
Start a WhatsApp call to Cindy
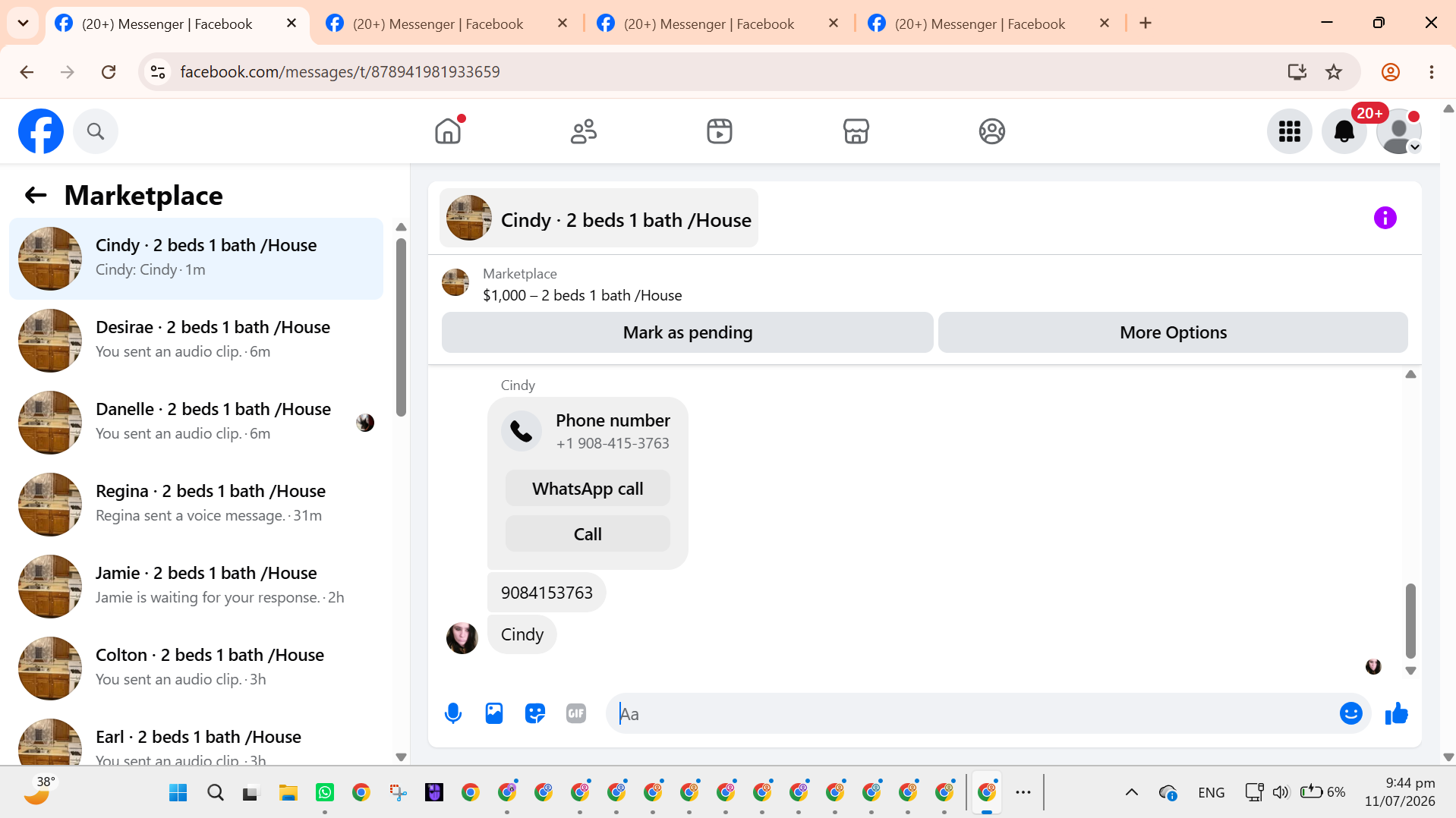[588, 489]
